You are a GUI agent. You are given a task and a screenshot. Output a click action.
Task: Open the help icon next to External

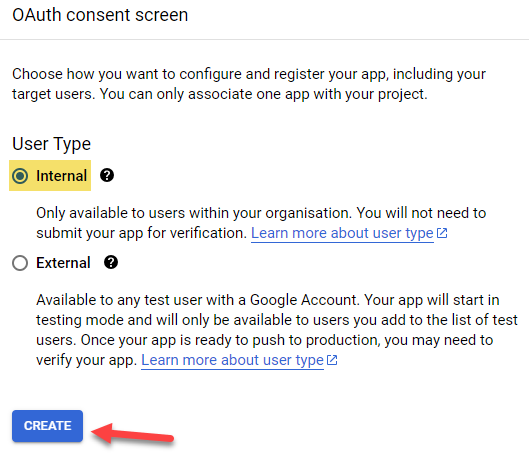pyautogui.click(x=111, y=262)
